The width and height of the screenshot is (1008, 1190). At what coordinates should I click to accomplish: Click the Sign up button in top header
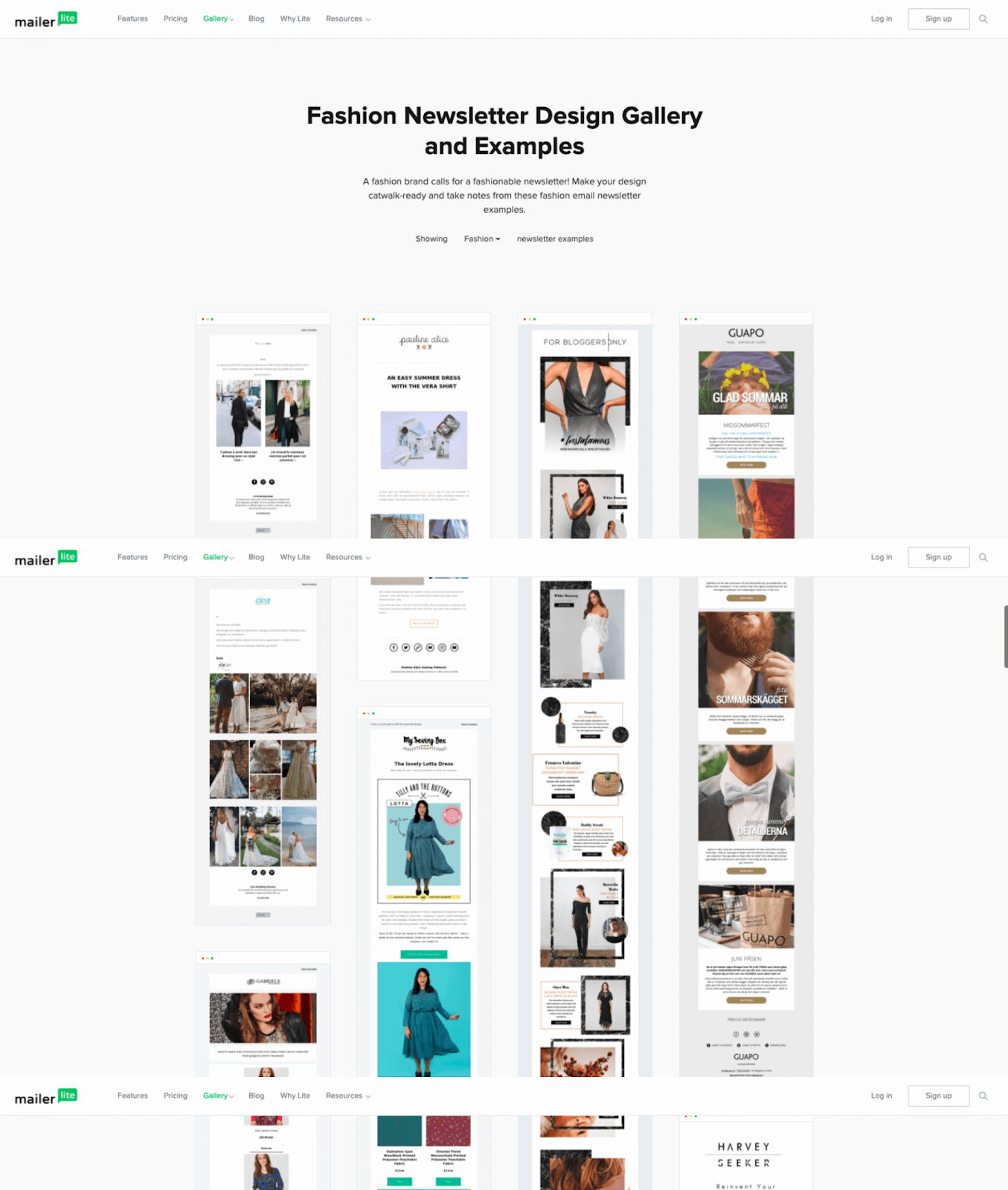coord(939,19)
